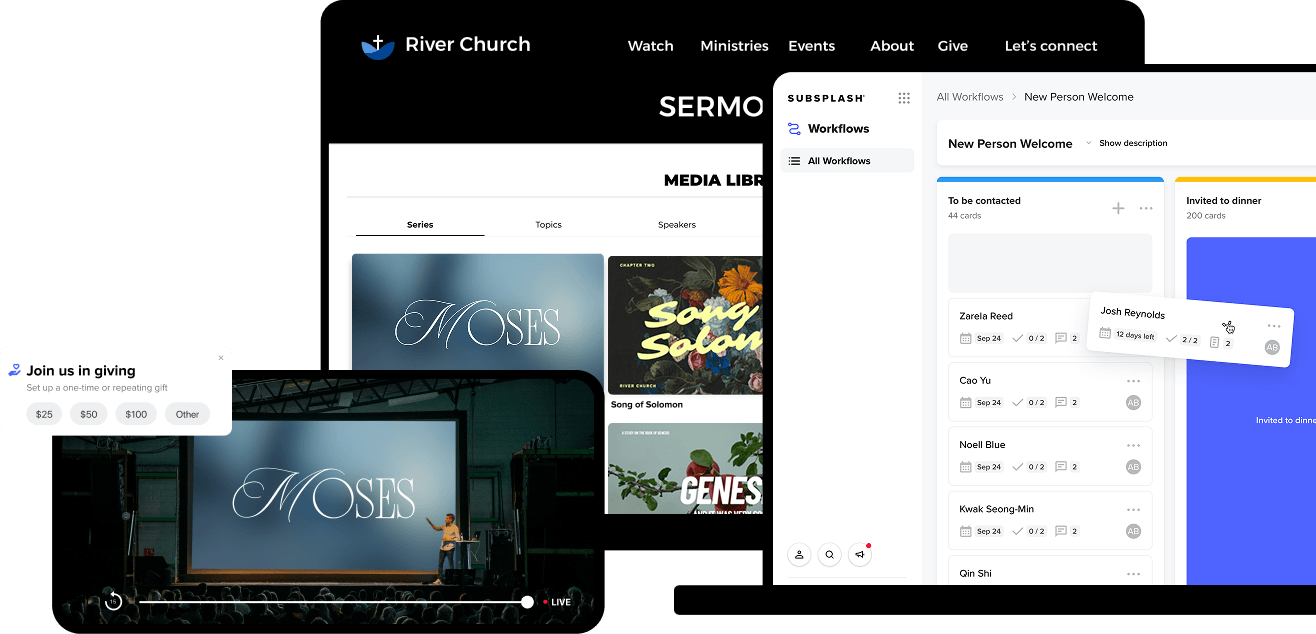Click the Zarela Reed card name
The height and width of the screenshot is (634, 1316).
tap(986, 316)
